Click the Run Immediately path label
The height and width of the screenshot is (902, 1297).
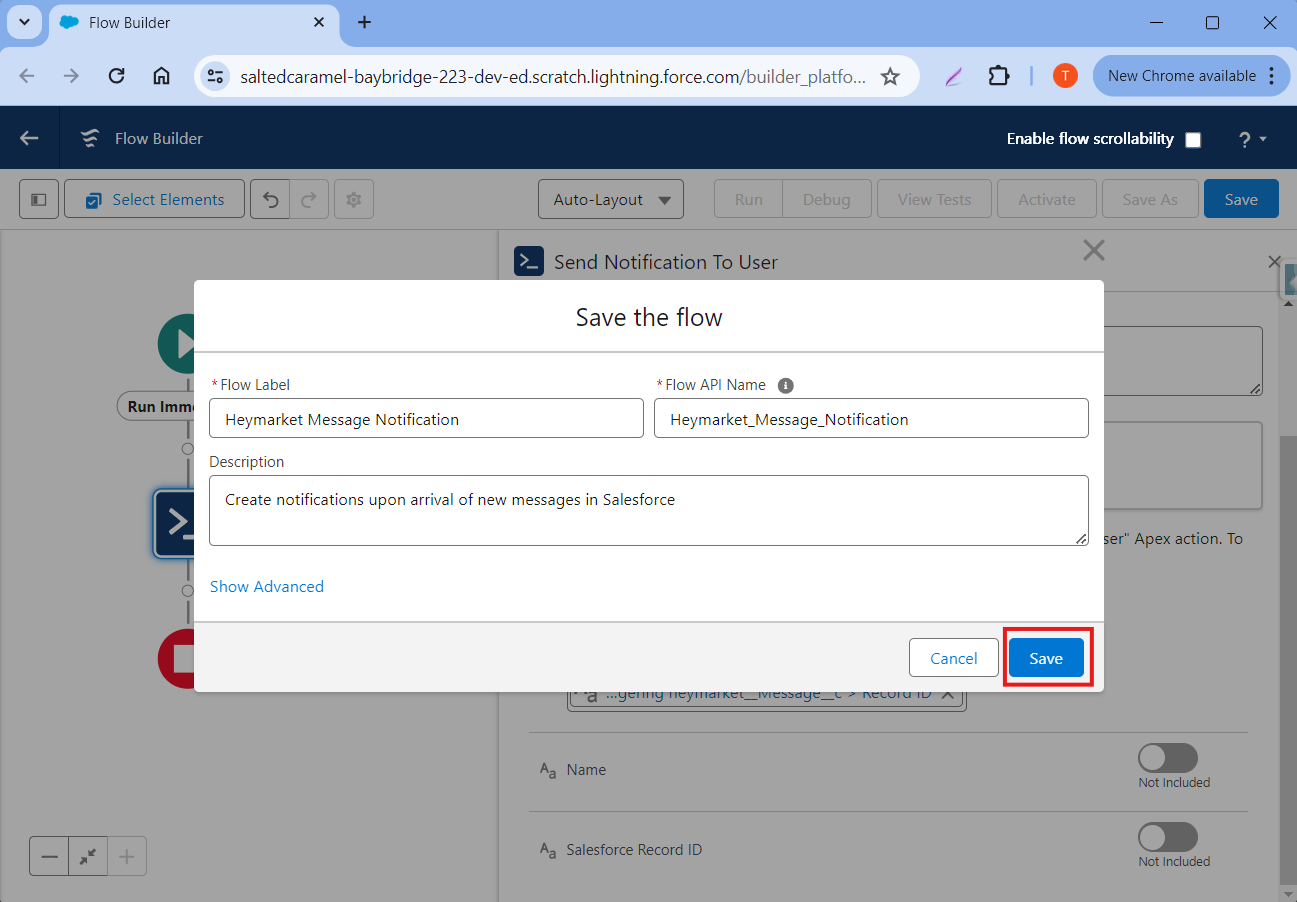[x=156, y=406]
